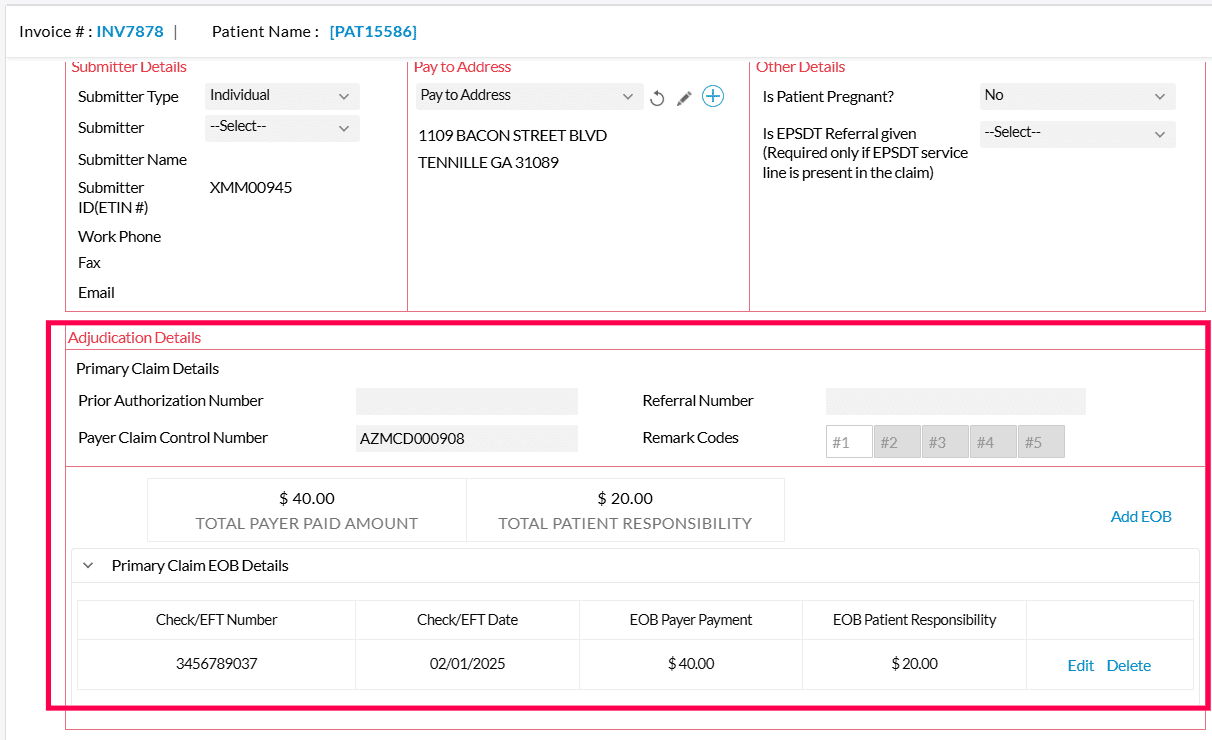The image size is (1212, 740).
Task: Click the Prior Authorization Number field
Action: click(x=466, y=400)
